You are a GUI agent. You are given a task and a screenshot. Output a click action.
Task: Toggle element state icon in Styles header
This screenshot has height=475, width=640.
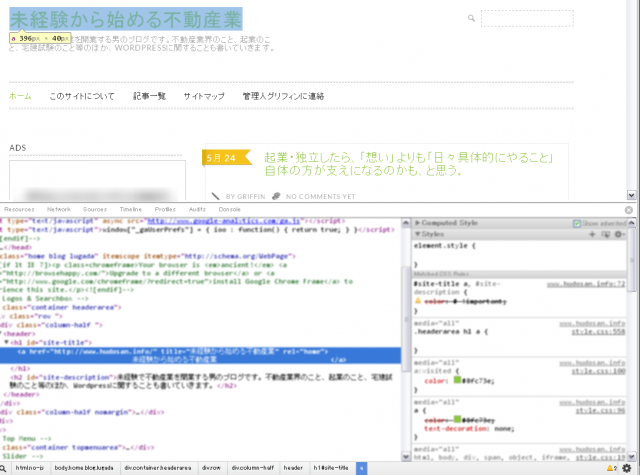[x=606, y=234]
